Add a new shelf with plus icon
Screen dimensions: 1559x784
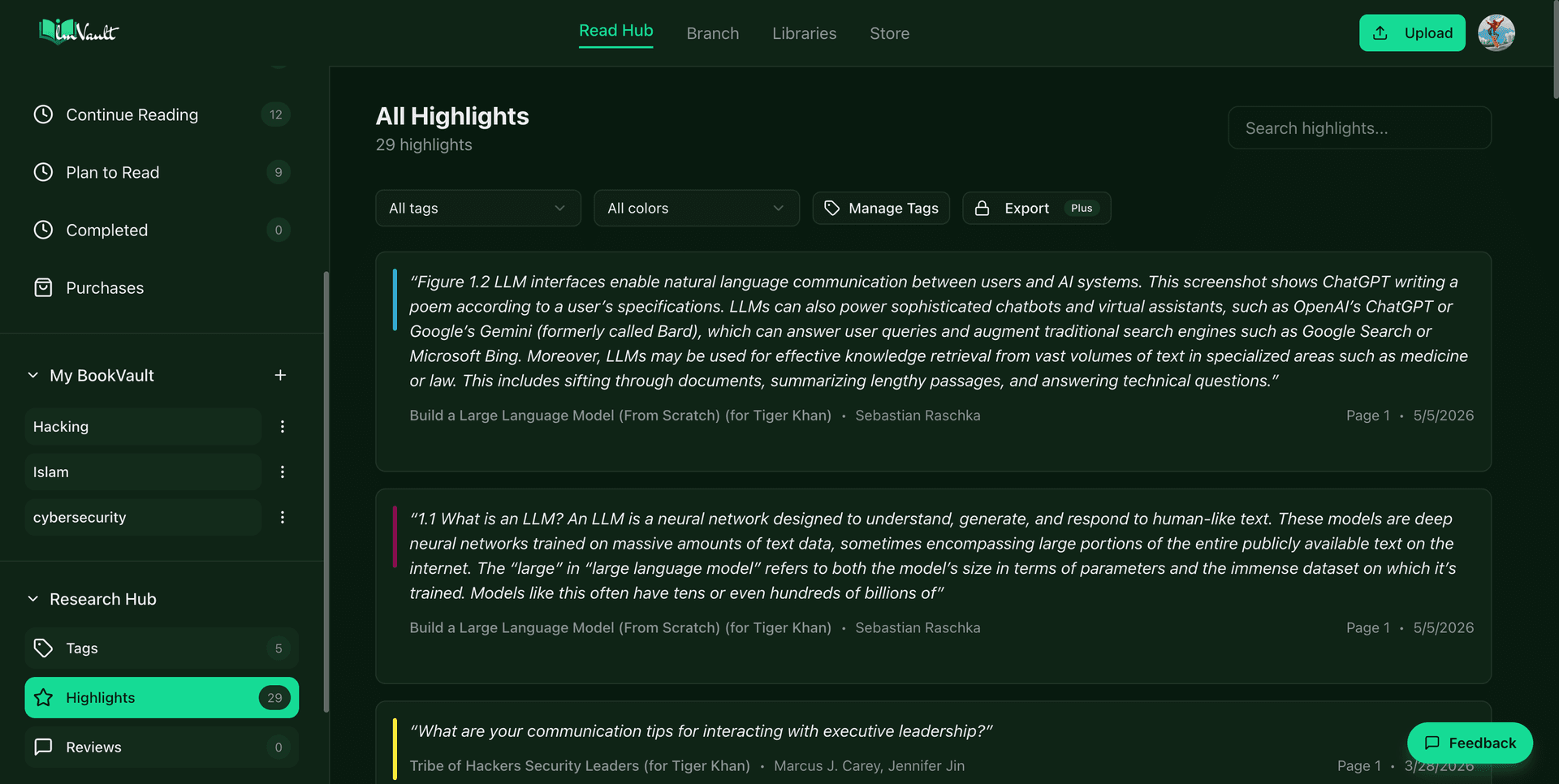pyautogui.click(x=280, y=375)
